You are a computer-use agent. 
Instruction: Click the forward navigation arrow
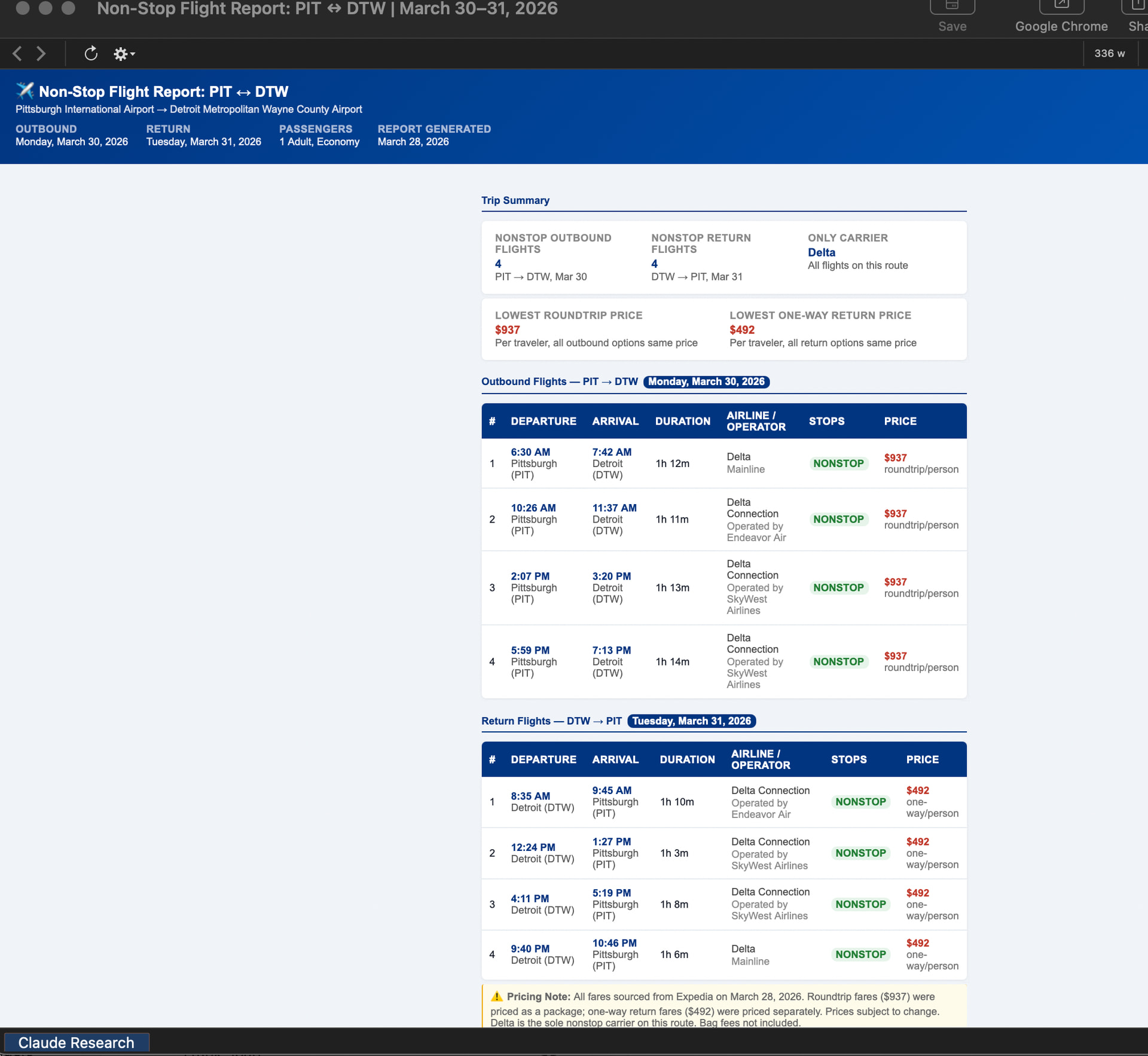pyautogui.click(x=41, y=54)
